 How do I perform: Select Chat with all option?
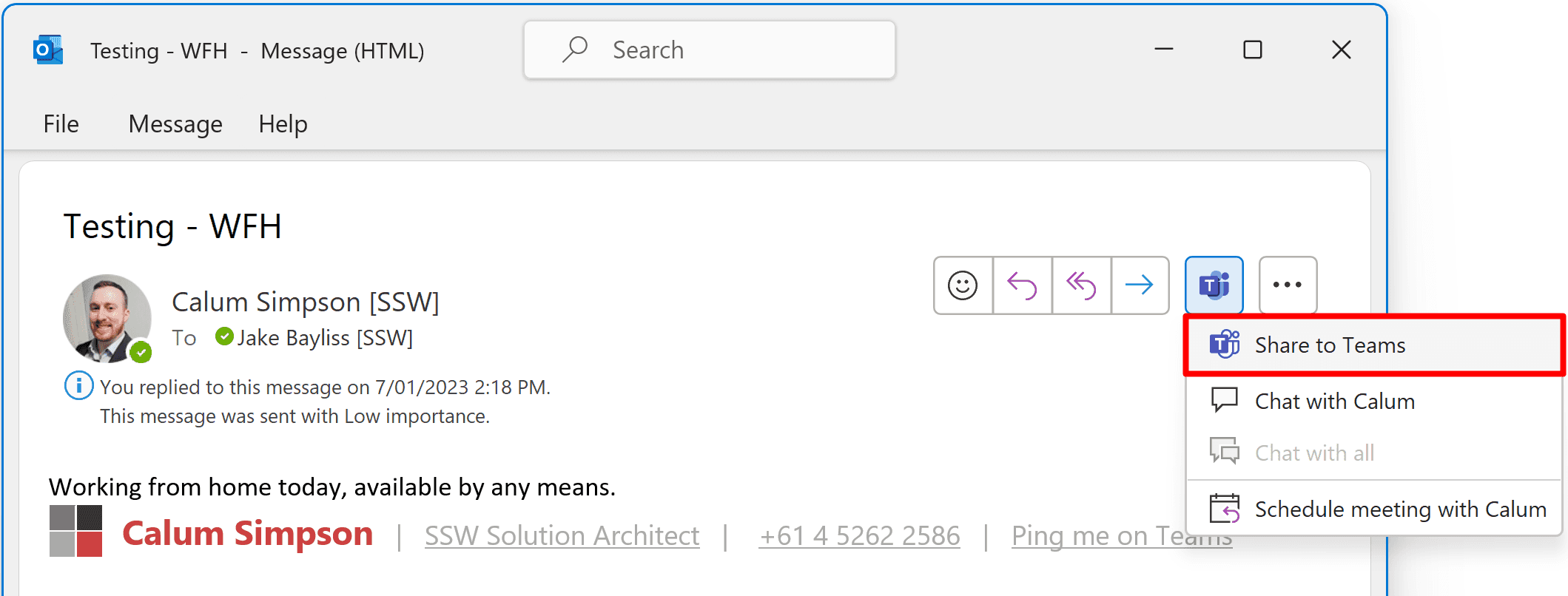1314,453
